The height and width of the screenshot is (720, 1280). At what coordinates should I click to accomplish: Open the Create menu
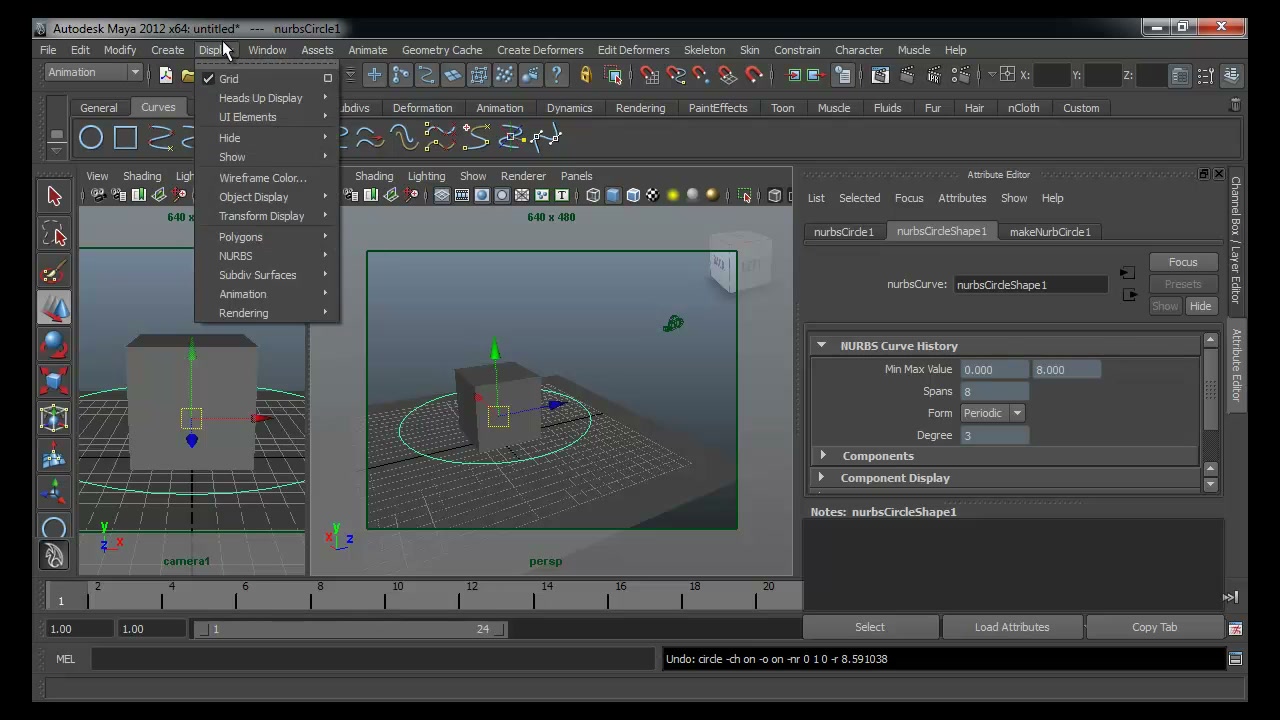coord(167,50)
